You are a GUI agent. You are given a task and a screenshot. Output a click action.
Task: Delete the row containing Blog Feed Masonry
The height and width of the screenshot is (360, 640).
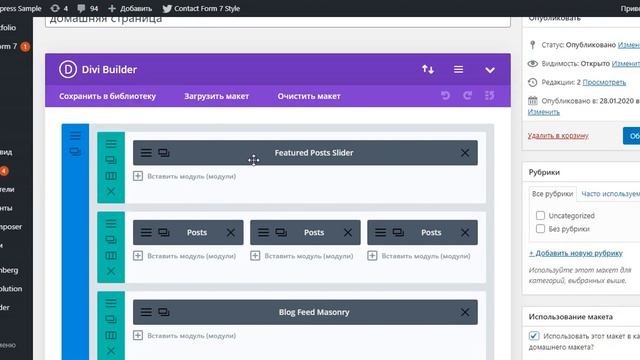click(111, 351)
